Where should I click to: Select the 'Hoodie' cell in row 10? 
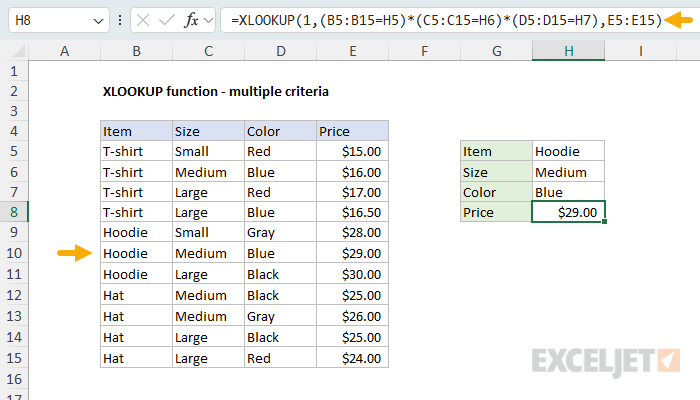[137, 253]
